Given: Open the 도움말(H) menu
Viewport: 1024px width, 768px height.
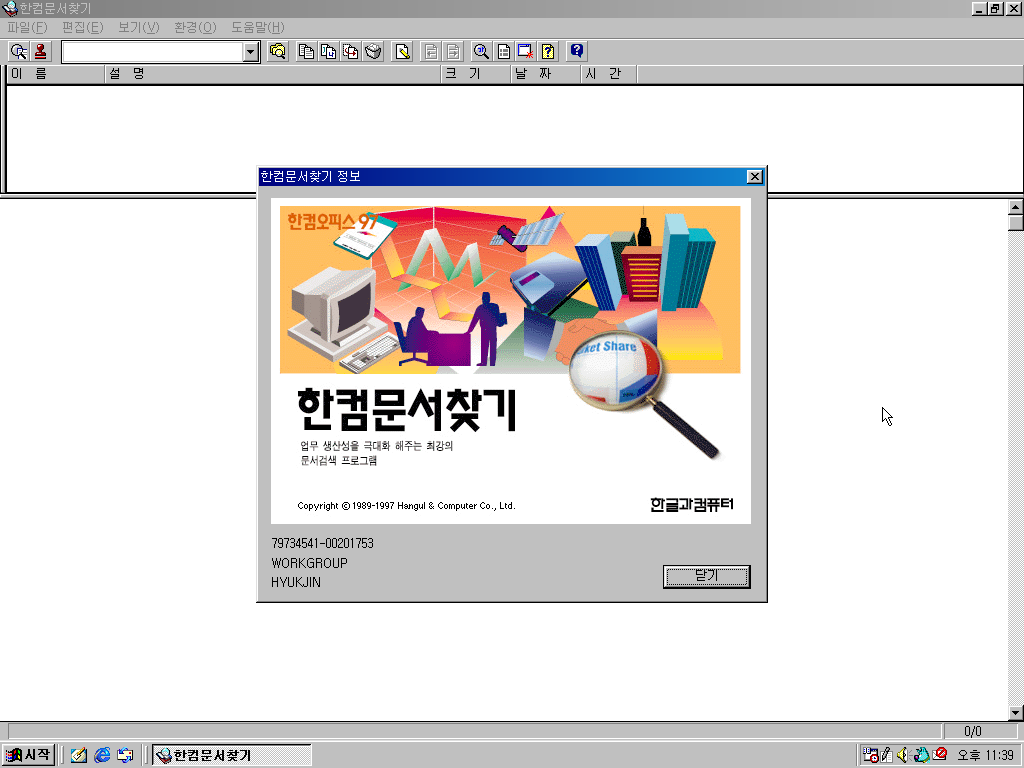Looking at the screenshot, I should [x=257, y=27].
